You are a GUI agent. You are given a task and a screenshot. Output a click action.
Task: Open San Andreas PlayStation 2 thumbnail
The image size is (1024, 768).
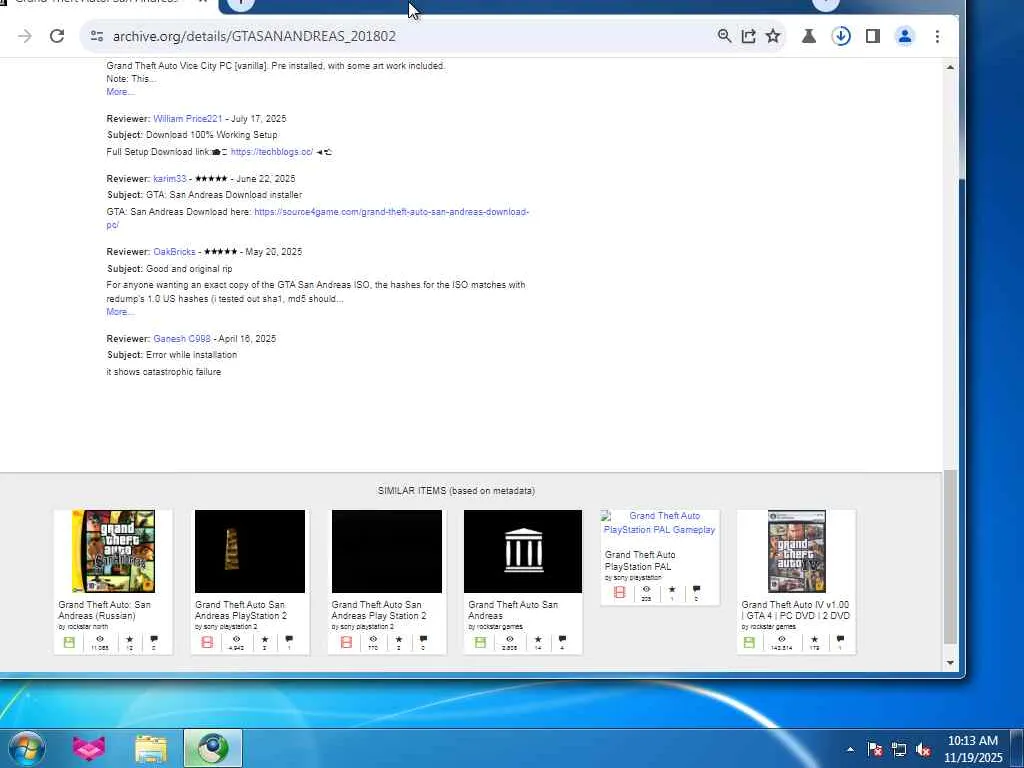click(x=249, y=551)
